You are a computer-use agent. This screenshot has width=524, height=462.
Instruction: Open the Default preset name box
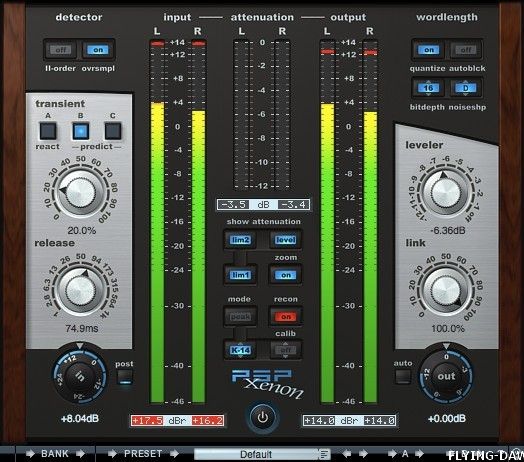(256, 454)
